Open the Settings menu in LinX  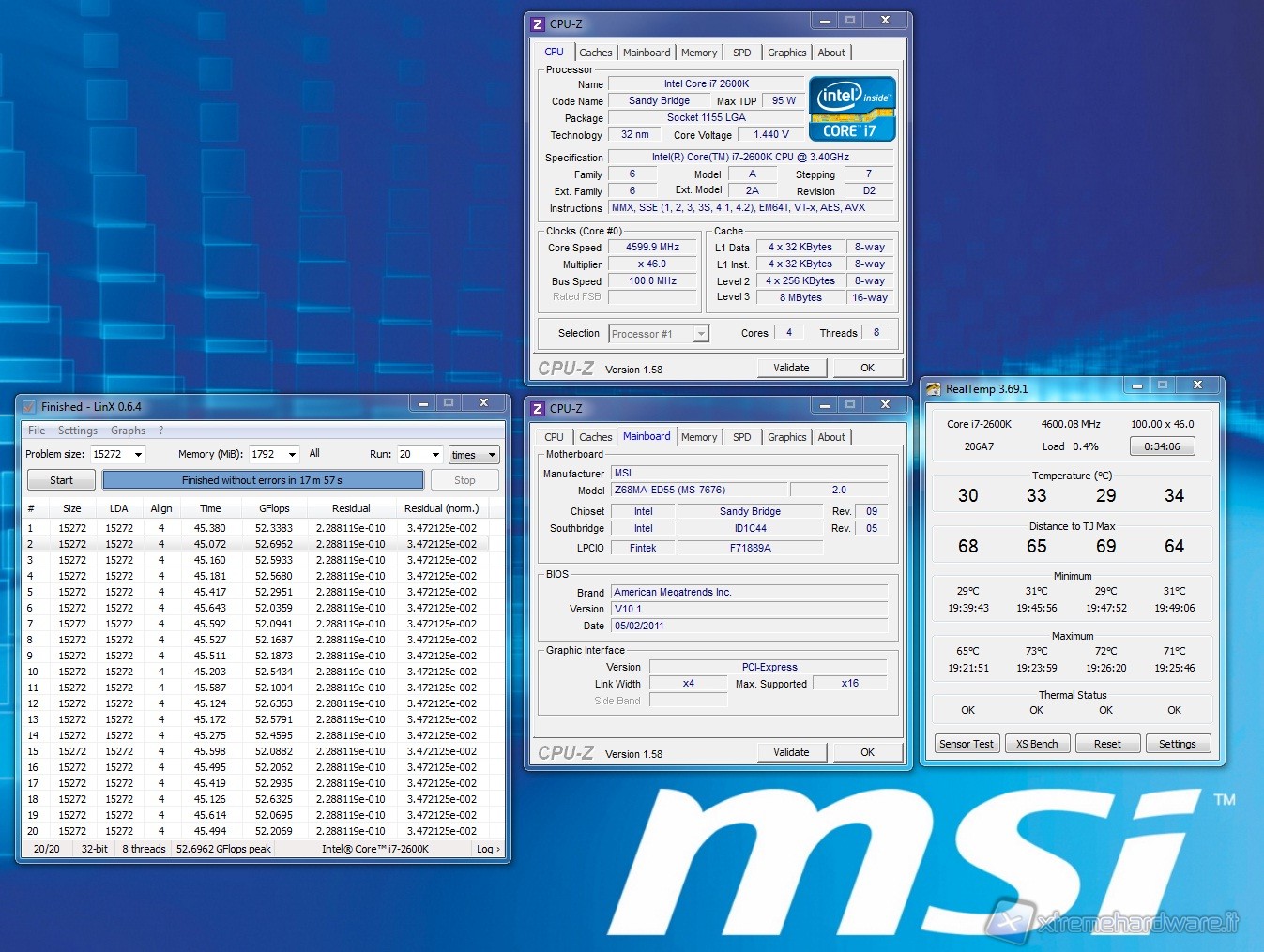tap(77, 431)
